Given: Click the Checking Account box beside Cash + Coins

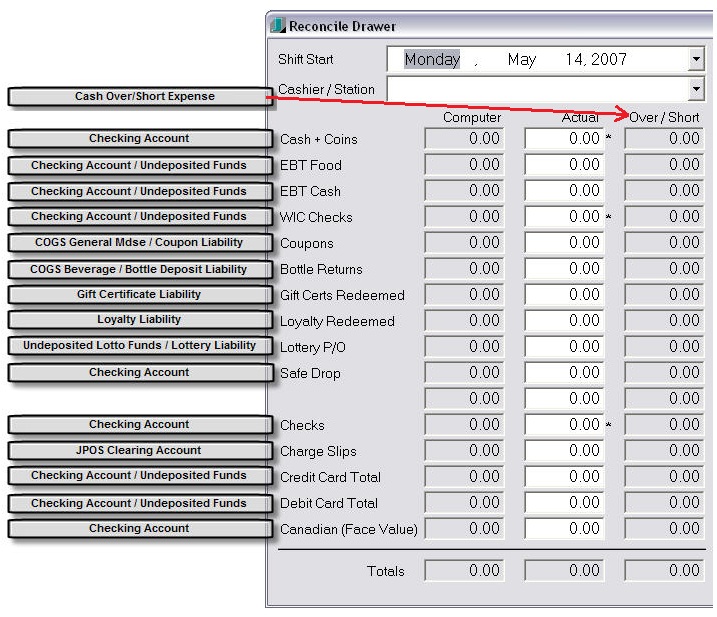Looking at the screenshot, I should pyautogui.click(x=140, y=138).
